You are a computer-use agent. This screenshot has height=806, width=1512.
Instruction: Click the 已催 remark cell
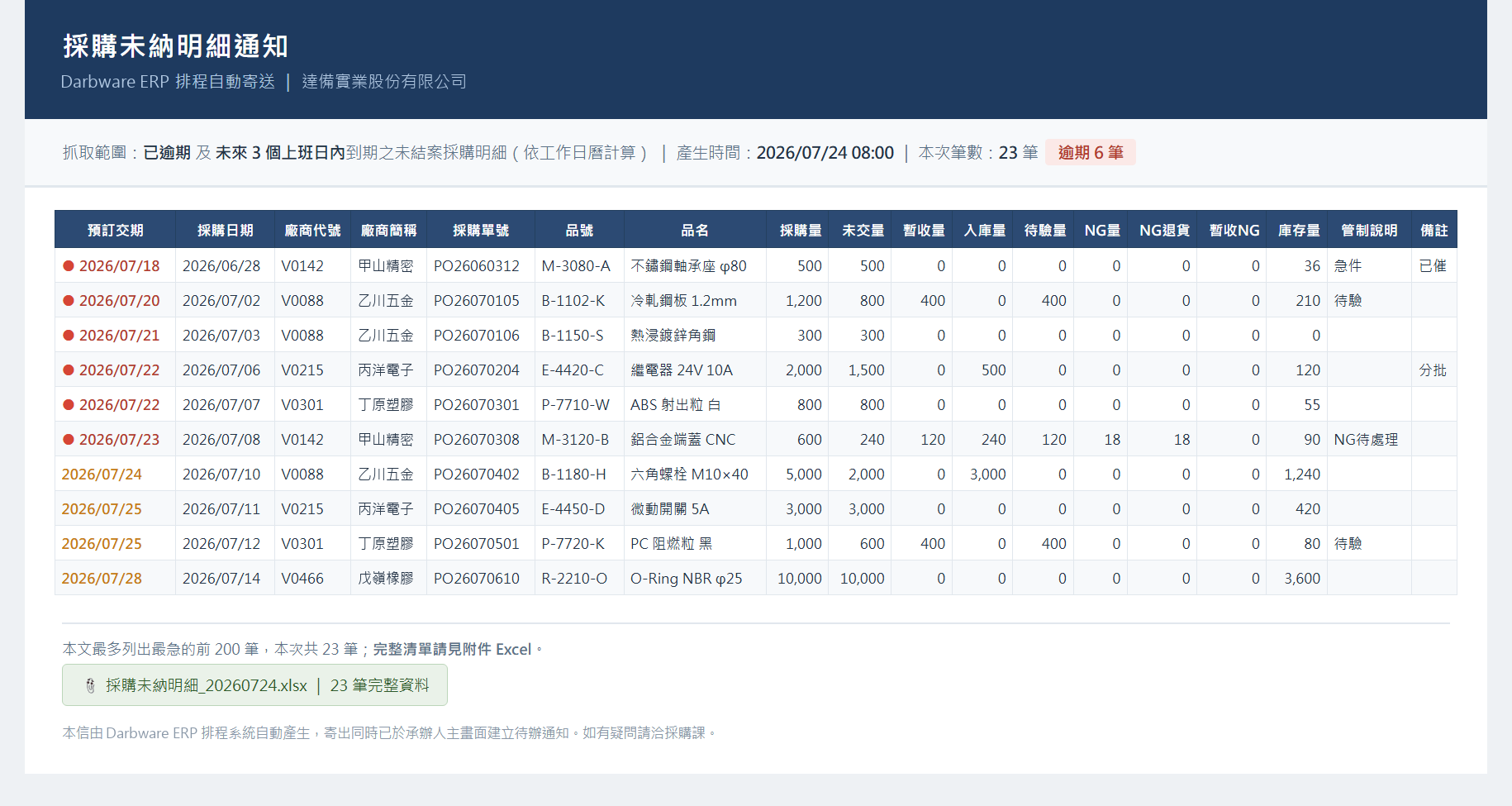(1433, 266)
